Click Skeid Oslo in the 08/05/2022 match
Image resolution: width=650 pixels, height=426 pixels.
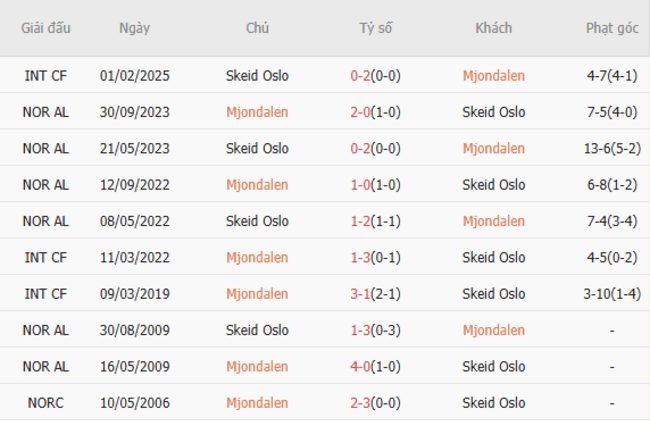click(257, 221)
